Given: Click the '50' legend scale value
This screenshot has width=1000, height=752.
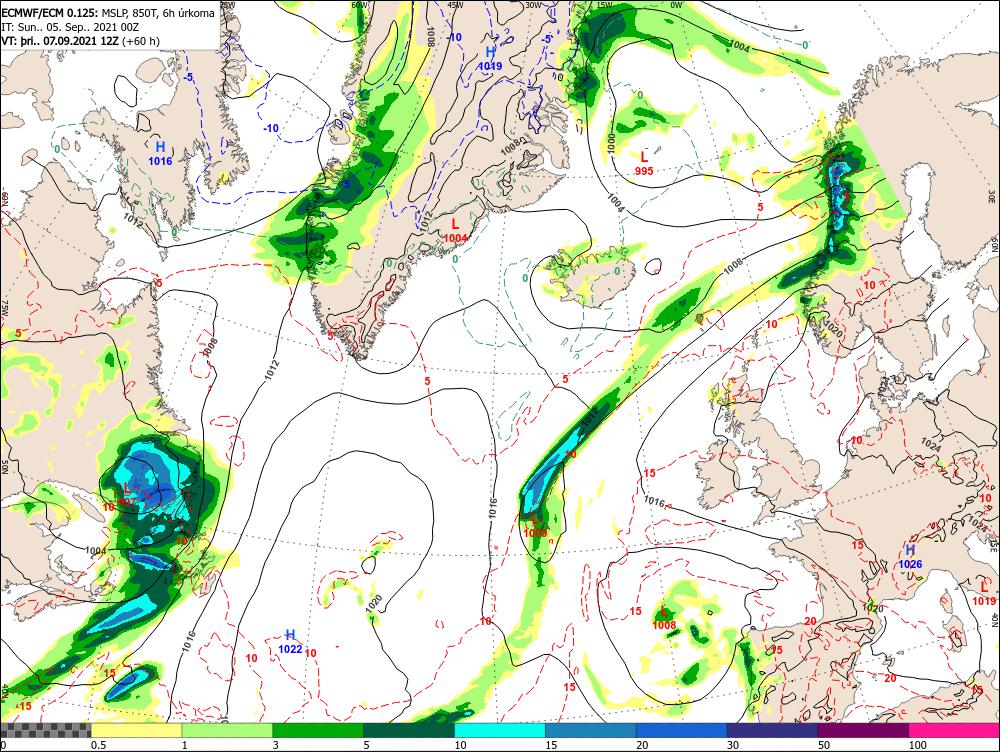Looking at the screenshot, I should [x=824, y=745].
